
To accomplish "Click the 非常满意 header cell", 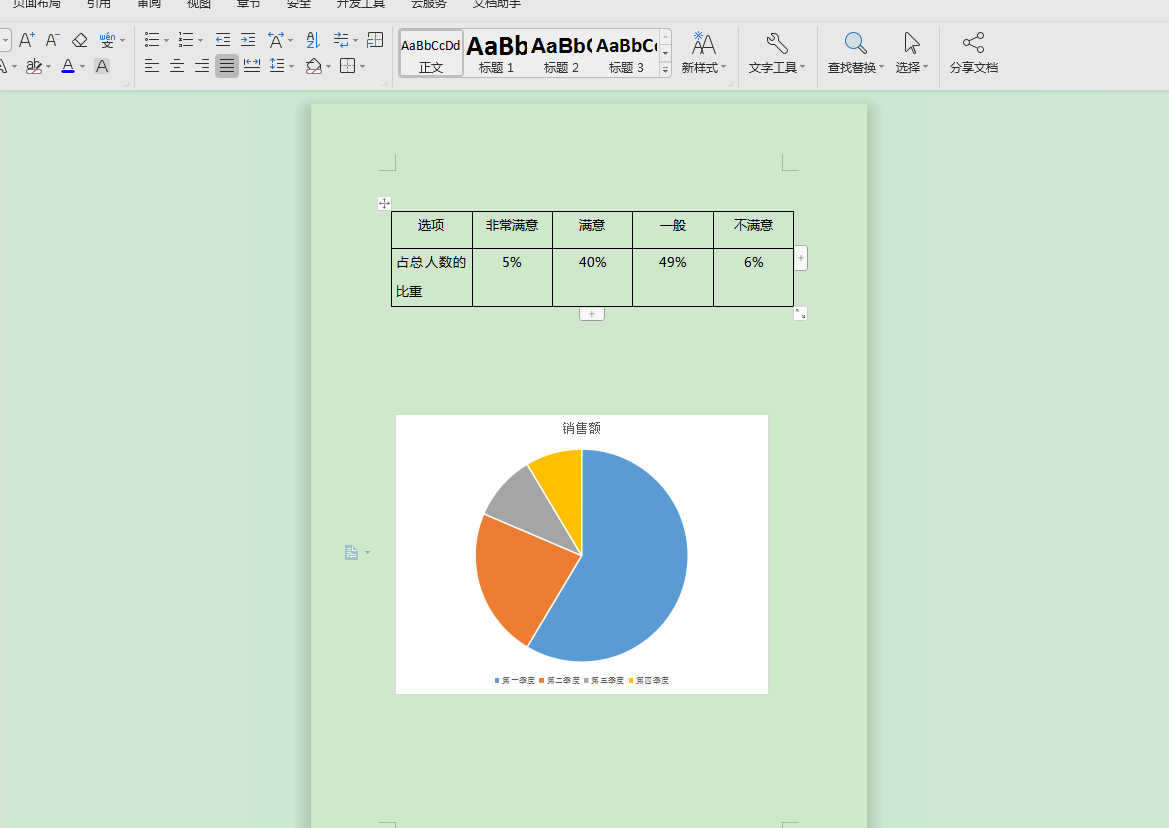I will pos(512,230).
